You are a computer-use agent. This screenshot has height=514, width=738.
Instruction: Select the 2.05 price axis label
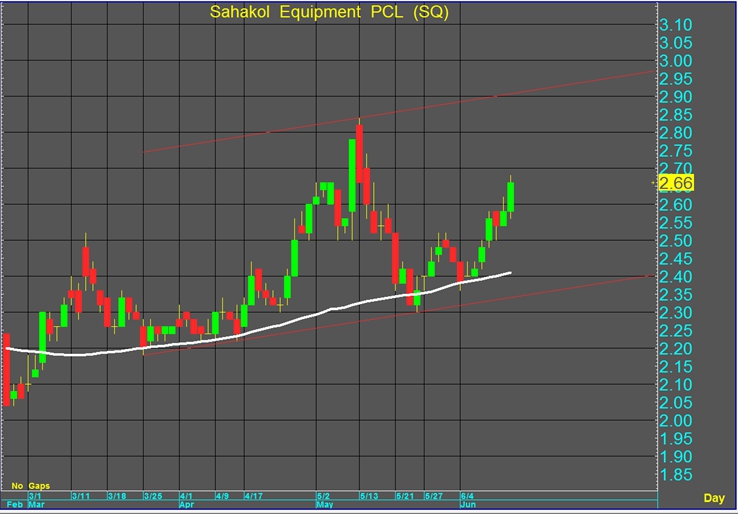pyautogui.click(x=676, y=402)
